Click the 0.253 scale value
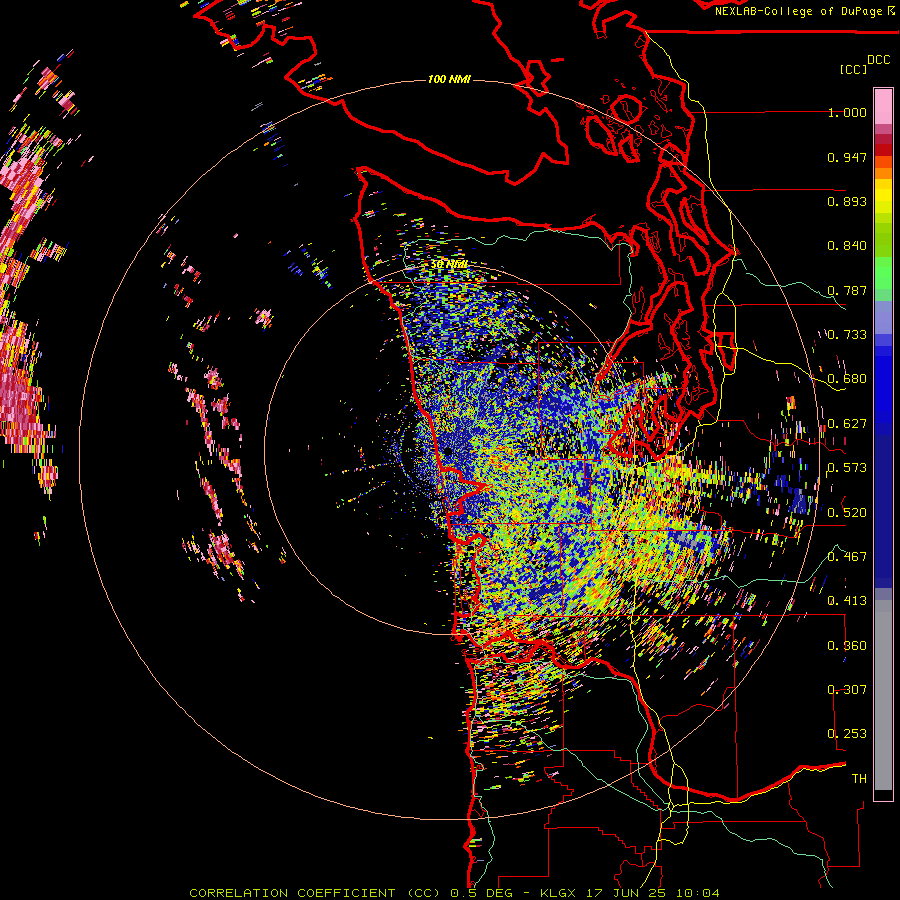The width and height of the screenshot is (900, 900). point(847,734)
